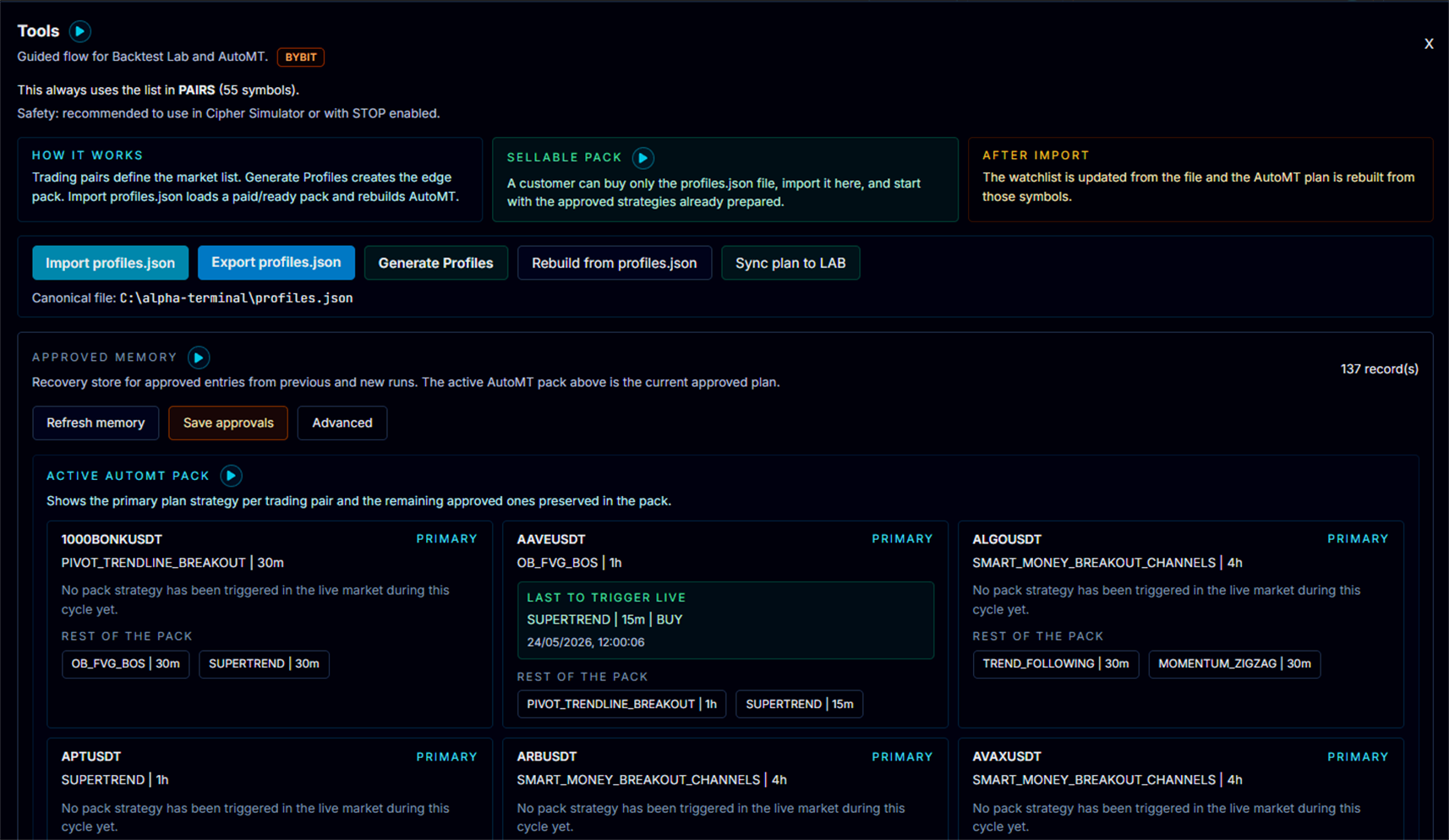Click the LAST TO TRIGGER LIVE box
This screenshot has width=1449, height=840.
[725, 620]
